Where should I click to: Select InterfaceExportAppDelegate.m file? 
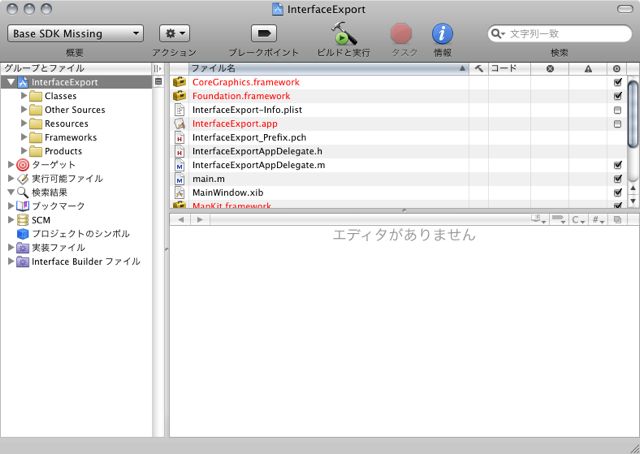click(259, 165)
